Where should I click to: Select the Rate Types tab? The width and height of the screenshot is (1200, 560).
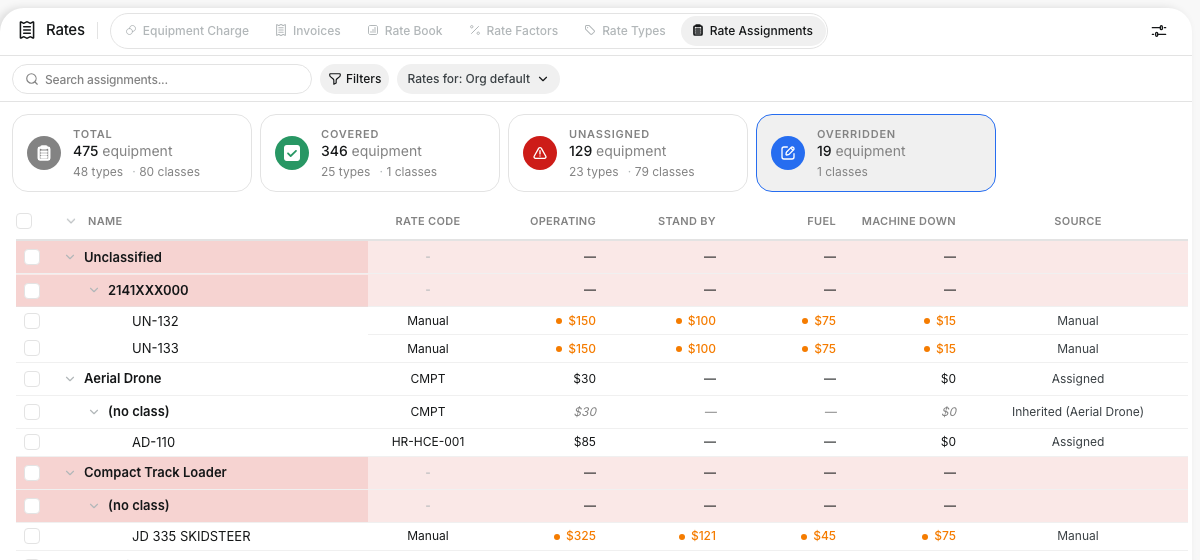pos(625,31)
